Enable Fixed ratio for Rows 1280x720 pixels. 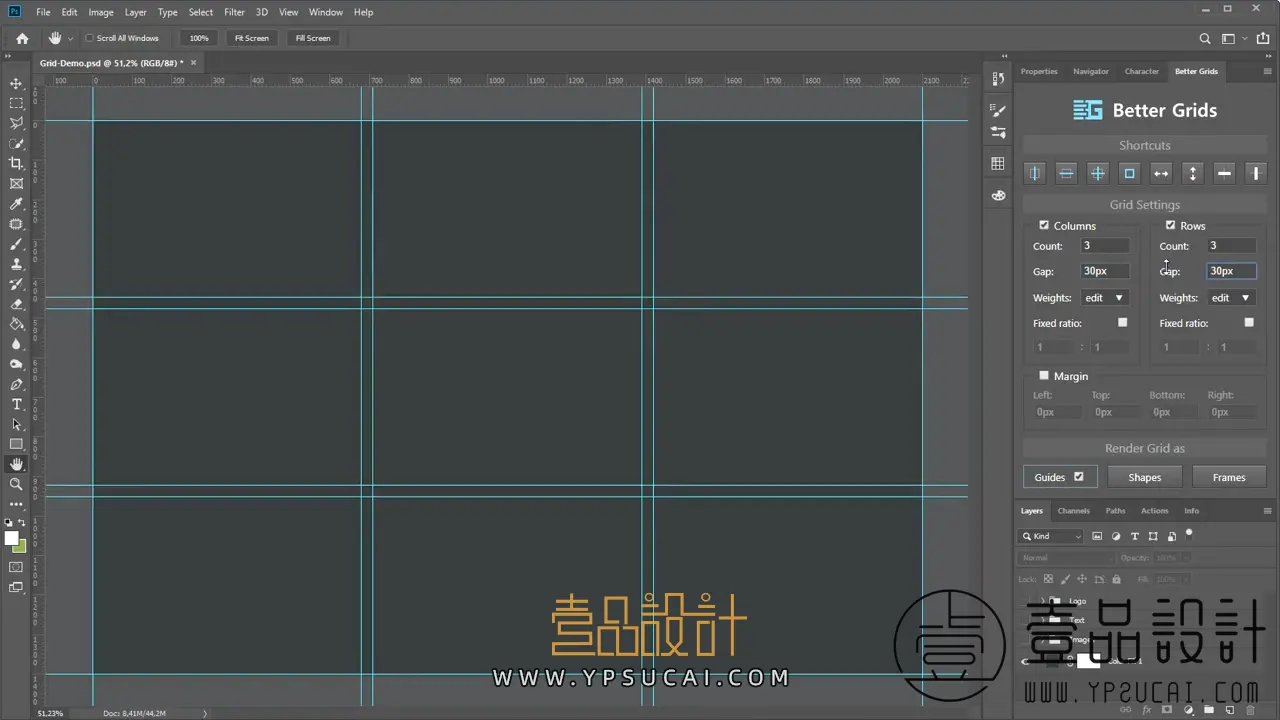click(x=1248, y=322)
